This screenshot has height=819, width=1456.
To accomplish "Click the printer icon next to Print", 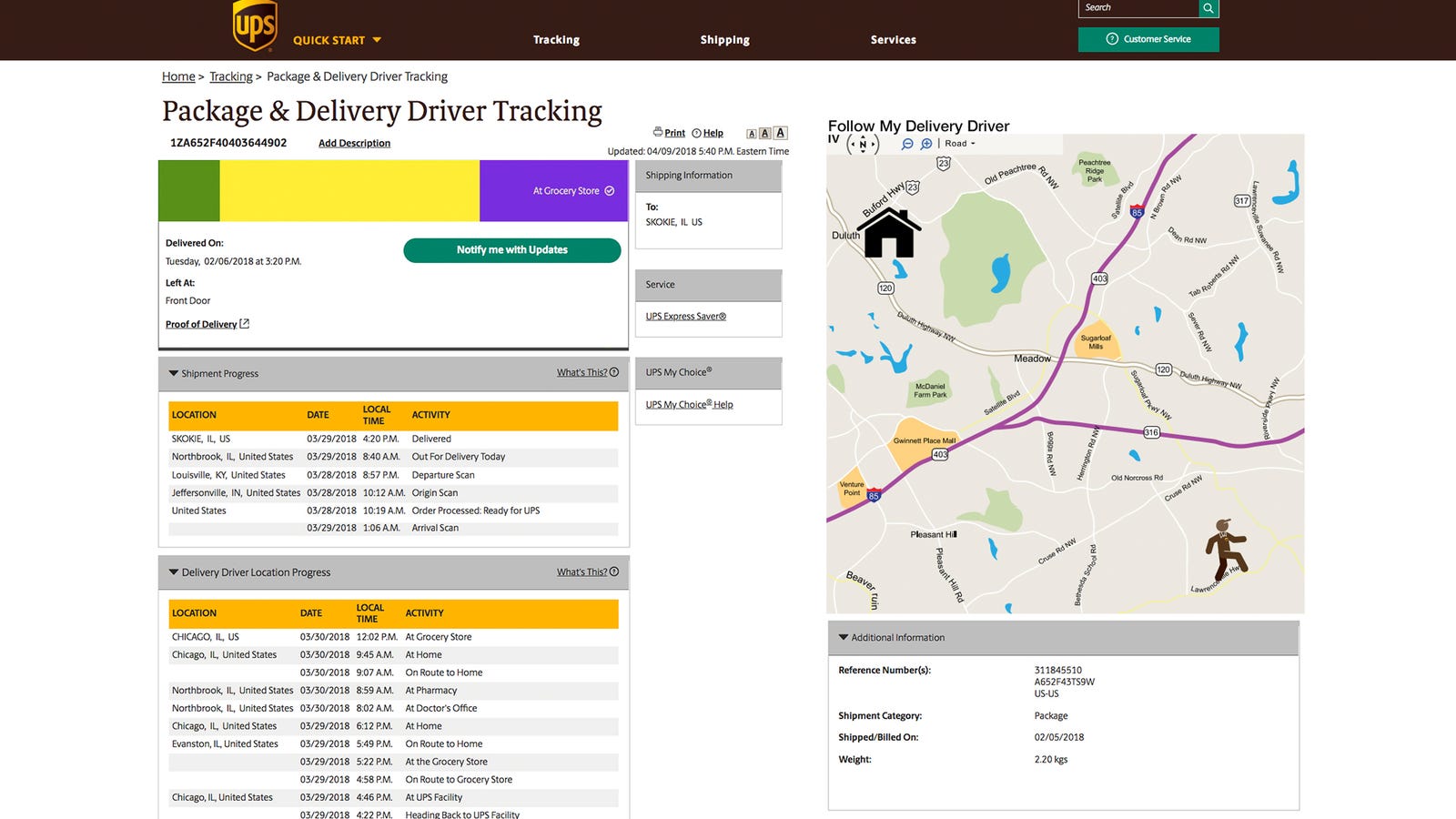I will (658, 132).
